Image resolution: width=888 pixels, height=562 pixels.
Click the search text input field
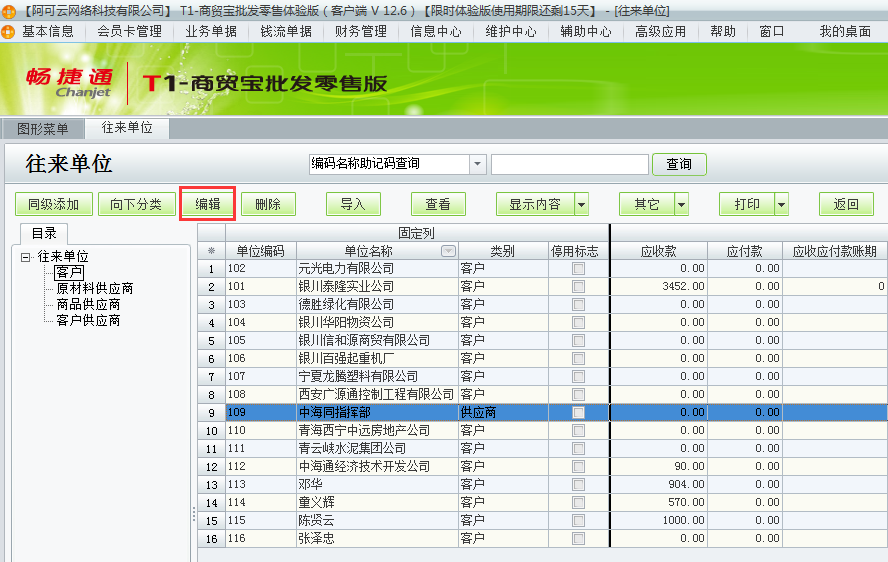tap(570, 164)
